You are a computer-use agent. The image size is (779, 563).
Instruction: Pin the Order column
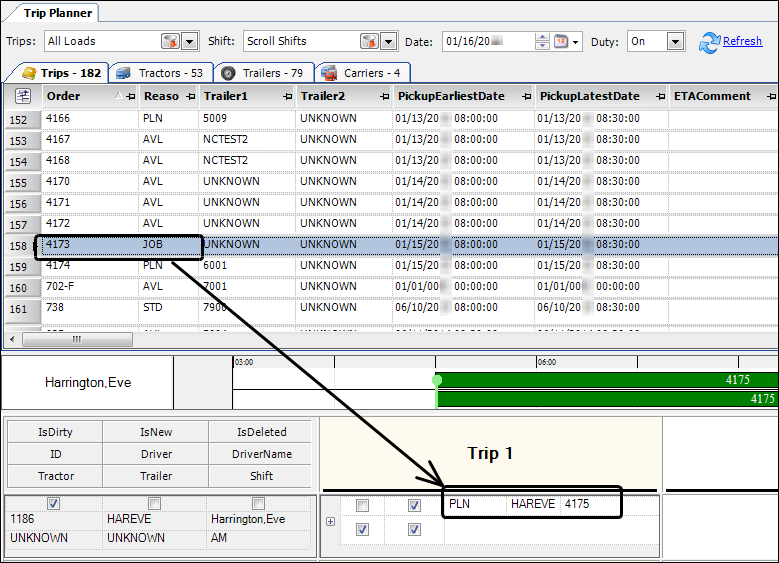pos(131,96)
